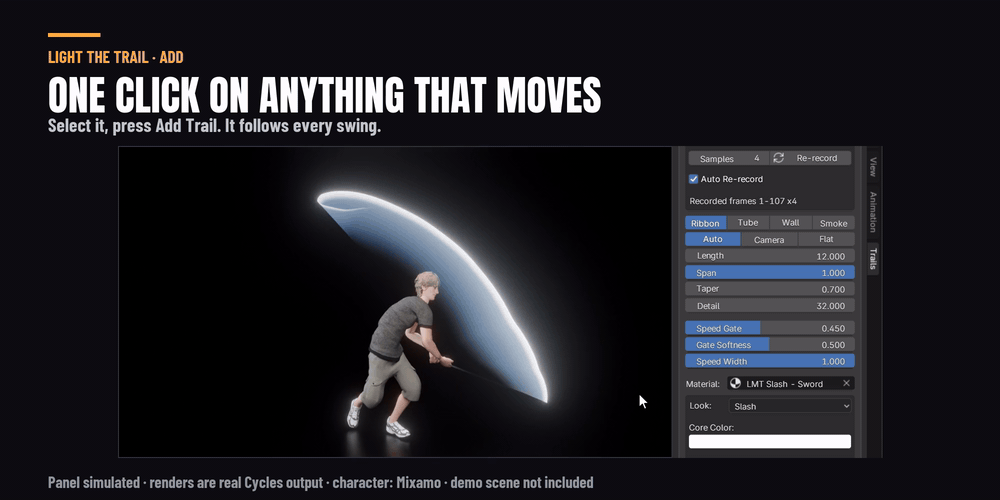This screenshot has width=1000, height=500.
Task: Click the 'LIGHT THE TRAIL · ADD' caption
Action: (115, 57)
